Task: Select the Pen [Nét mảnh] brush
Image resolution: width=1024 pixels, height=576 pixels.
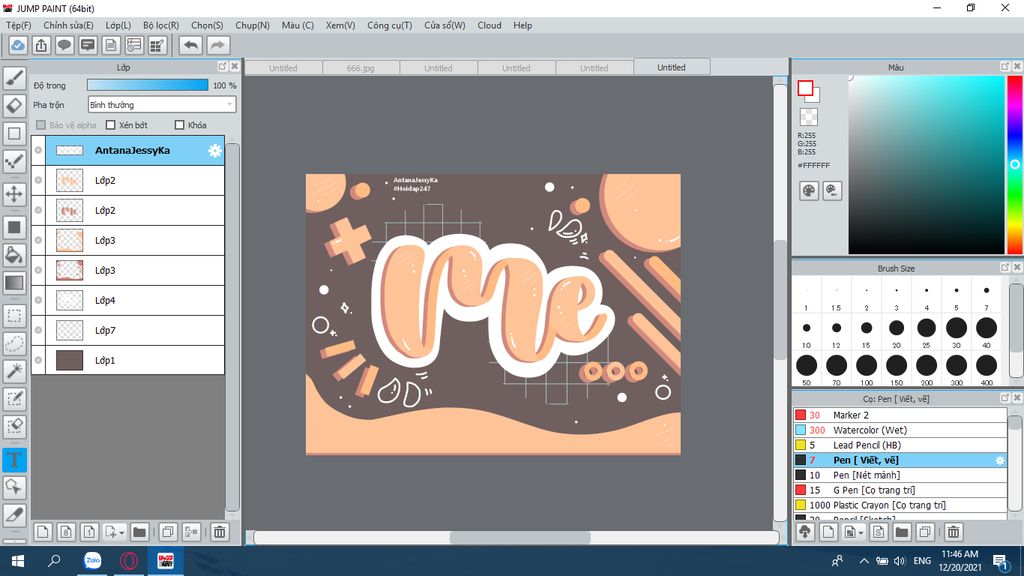Action: [x=900, y=475]
